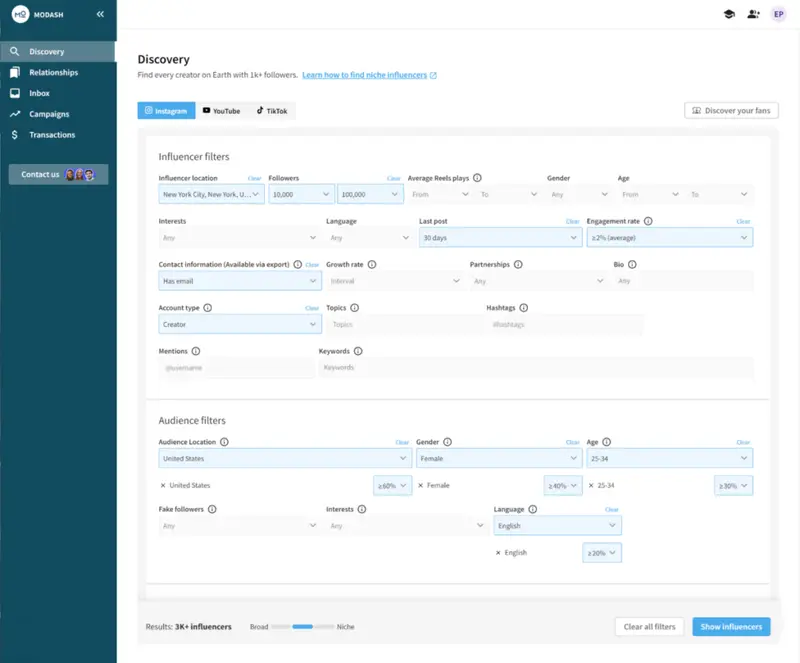Click the Keywords input field
The width and height of the screenshot is (800, 663).
(535, 368)
